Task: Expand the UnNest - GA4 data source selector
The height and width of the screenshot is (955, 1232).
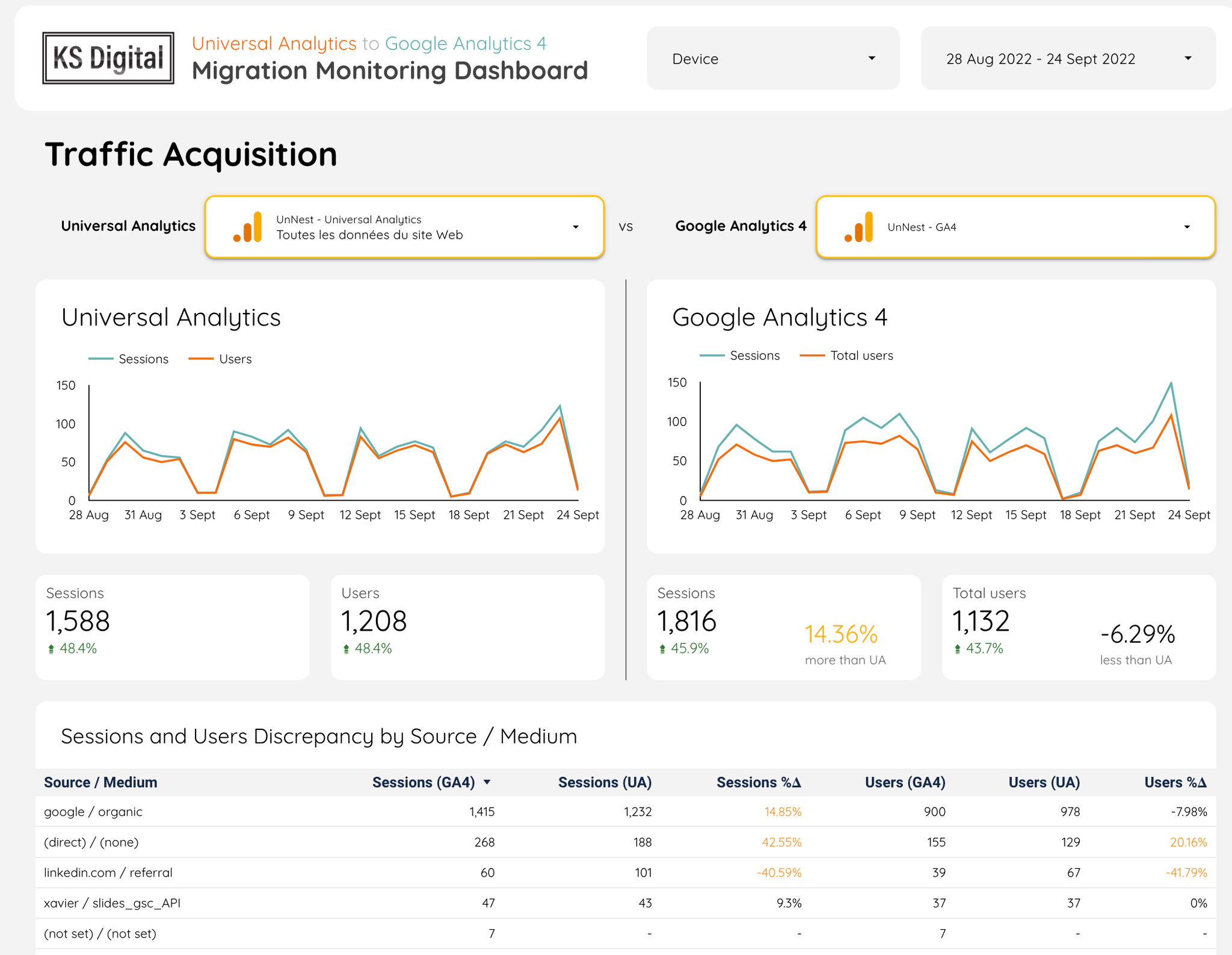Action: coord(1015,227)
